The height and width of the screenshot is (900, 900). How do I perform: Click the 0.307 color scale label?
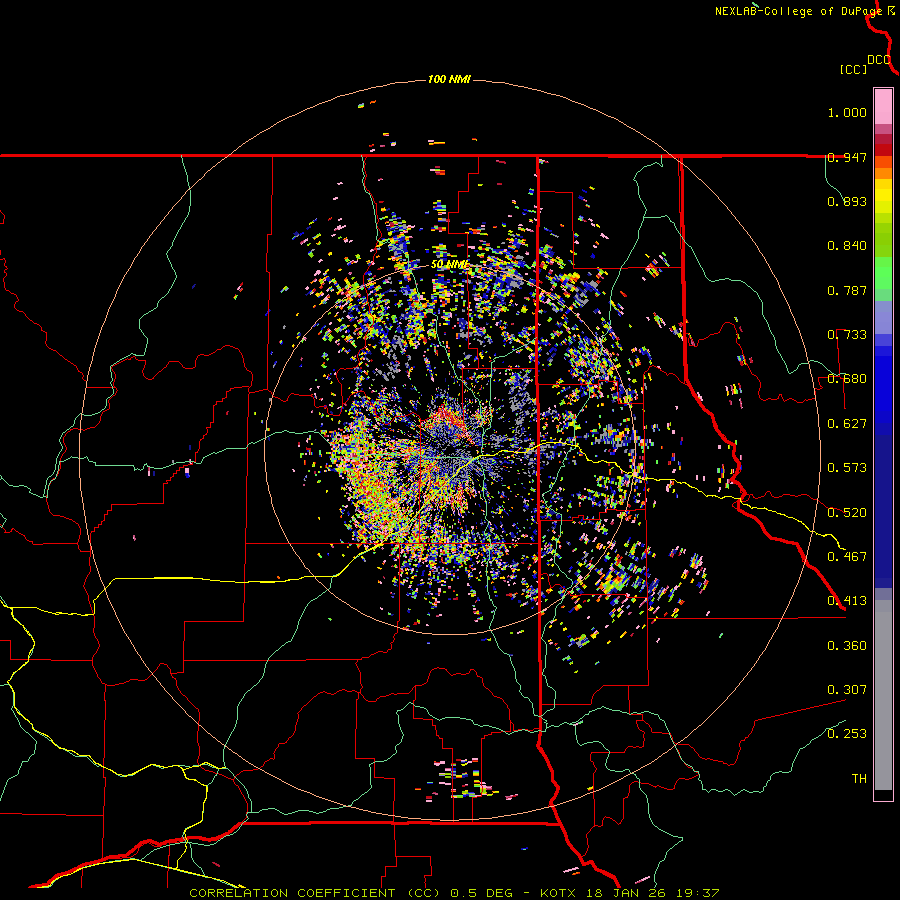click(847, 690)
